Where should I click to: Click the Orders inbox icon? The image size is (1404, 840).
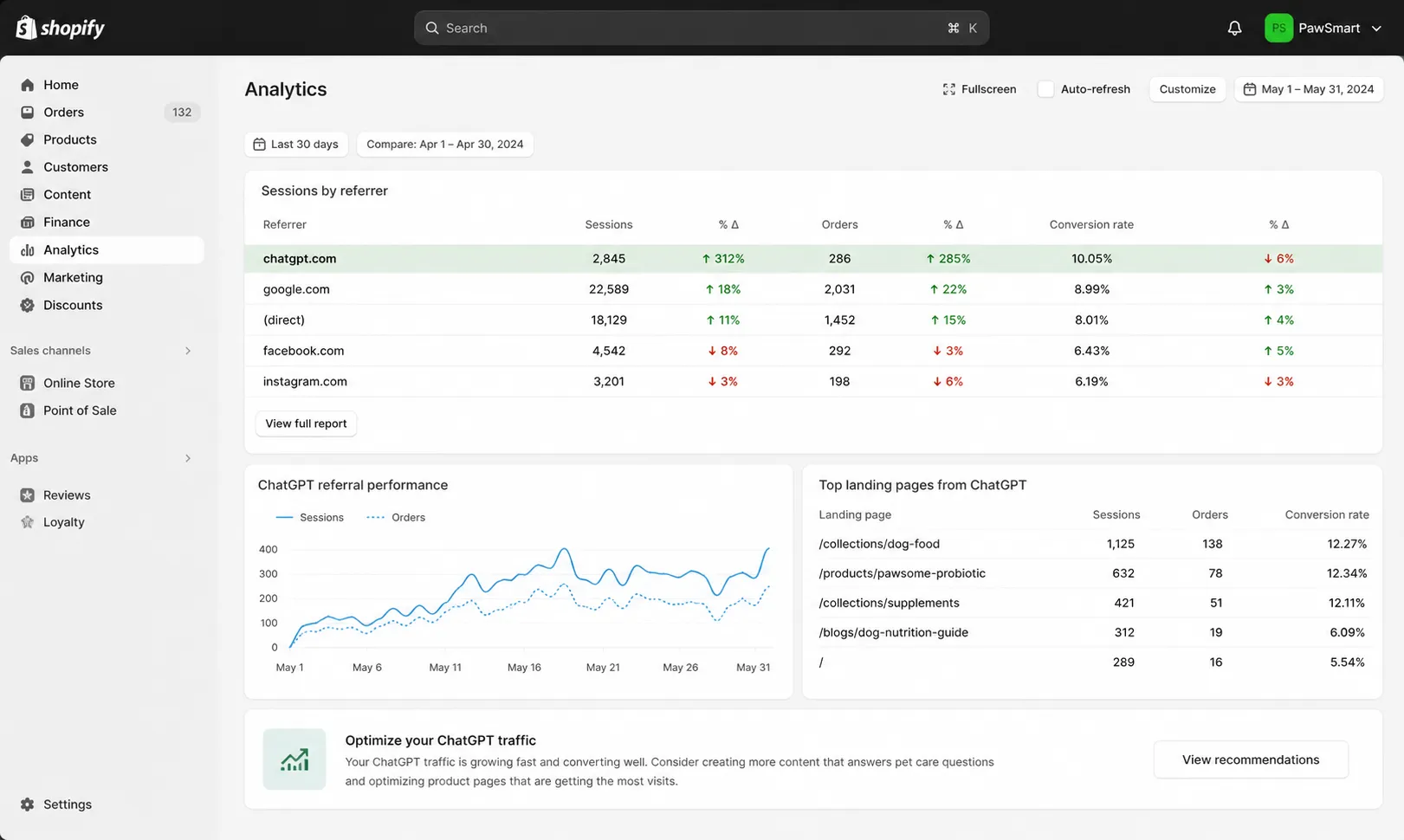click(x=28, y=113)
